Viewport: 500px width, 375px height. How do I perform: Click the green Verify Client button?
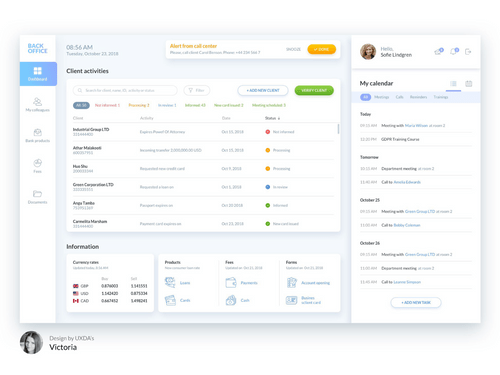click(314, 90)
